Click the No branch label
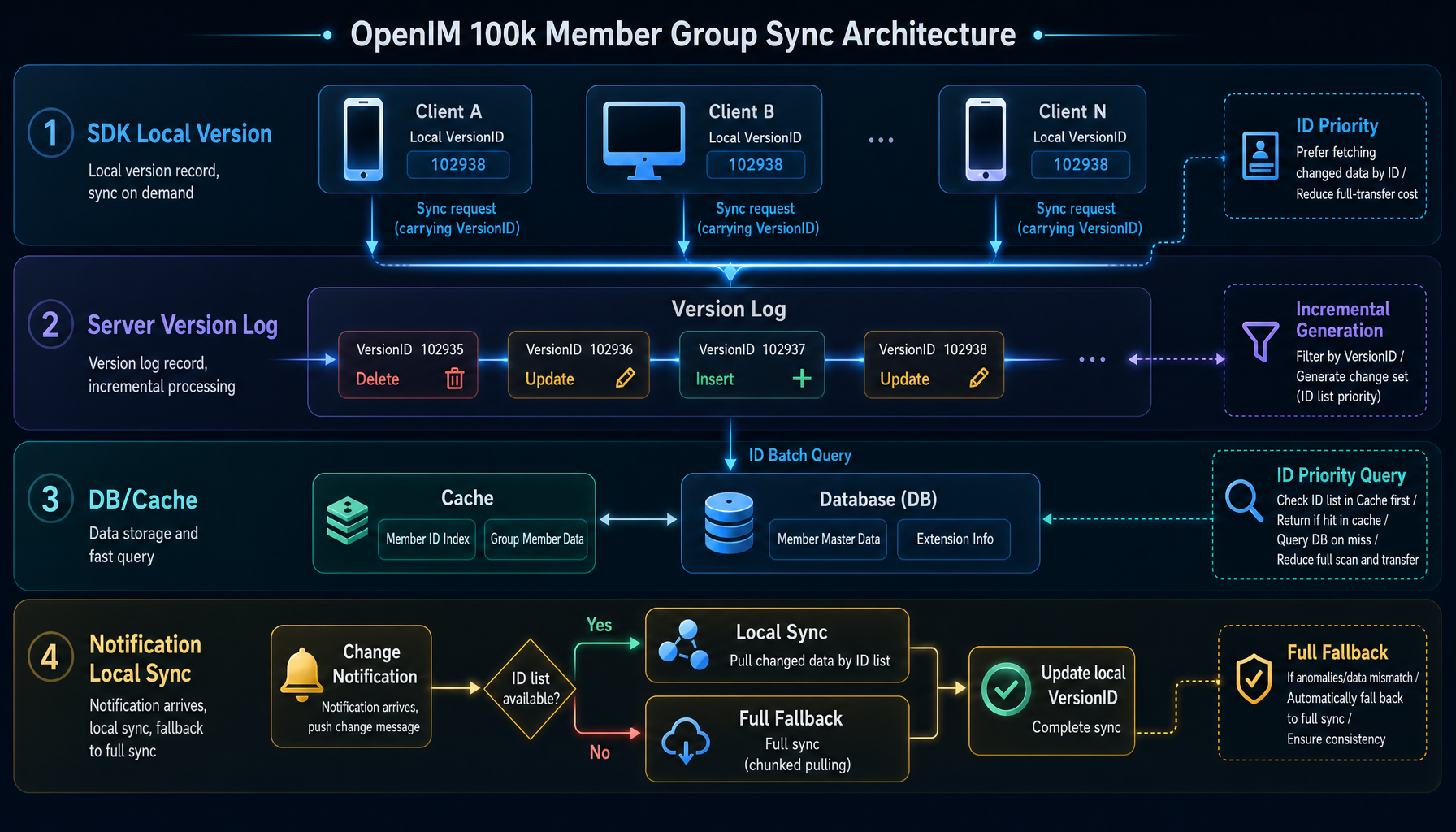This screenshot has width=1456, height=832. (600, 752)
